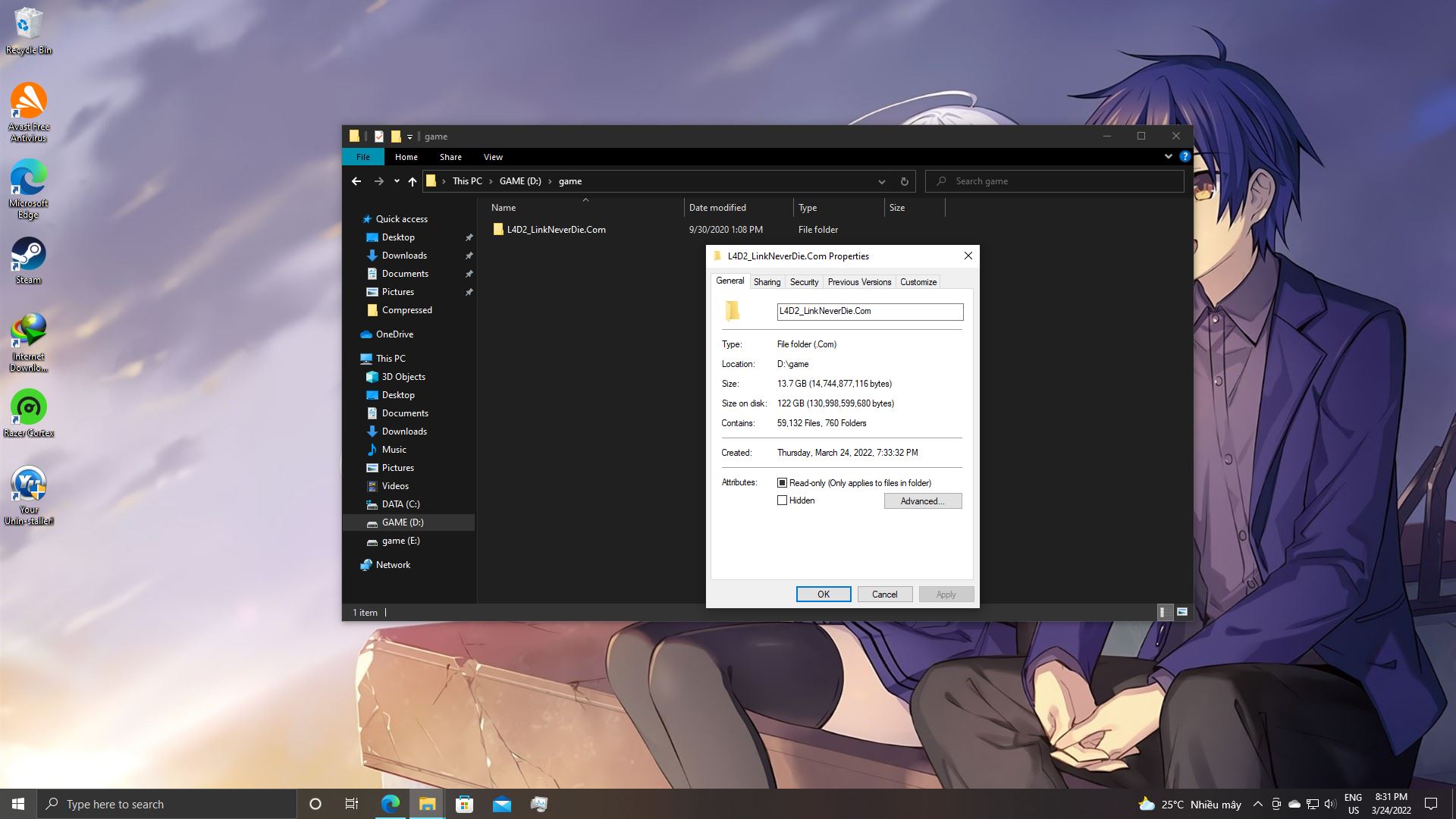Toggle the Read-only attribute checkbox

(783, 482)
